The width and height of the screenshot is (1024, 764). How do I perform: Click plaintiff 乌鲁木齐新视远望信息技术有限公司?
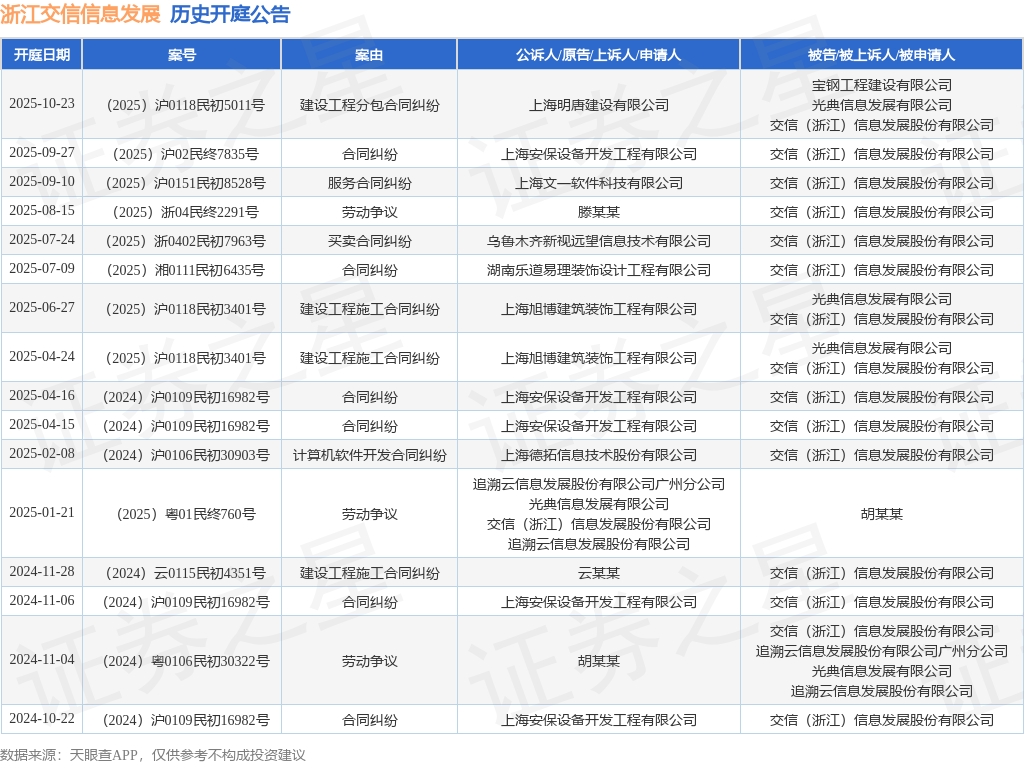coord(599,241)
